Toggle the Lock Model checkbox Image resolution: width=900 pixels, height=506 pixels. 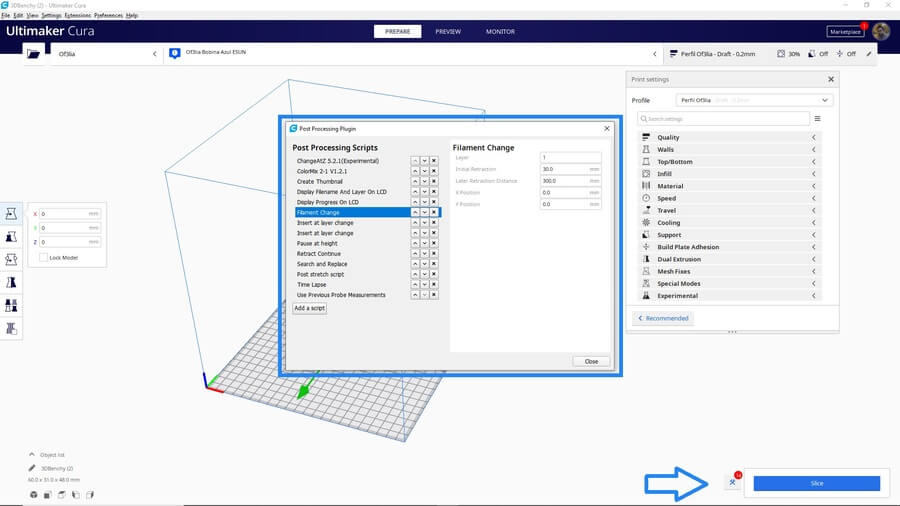pos(43,257)
